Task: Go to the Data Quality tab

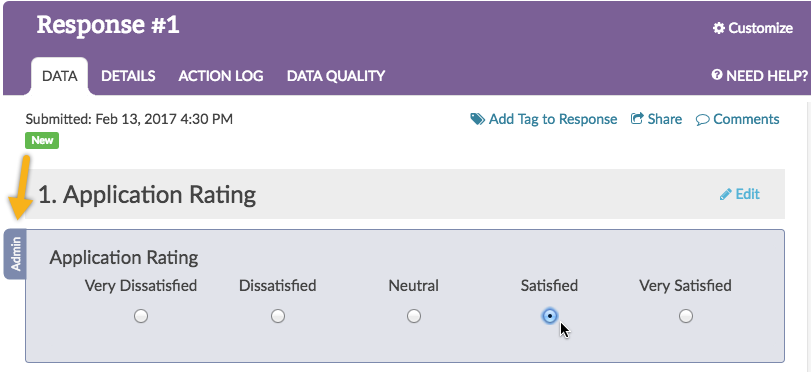Action: coord(336,76)
